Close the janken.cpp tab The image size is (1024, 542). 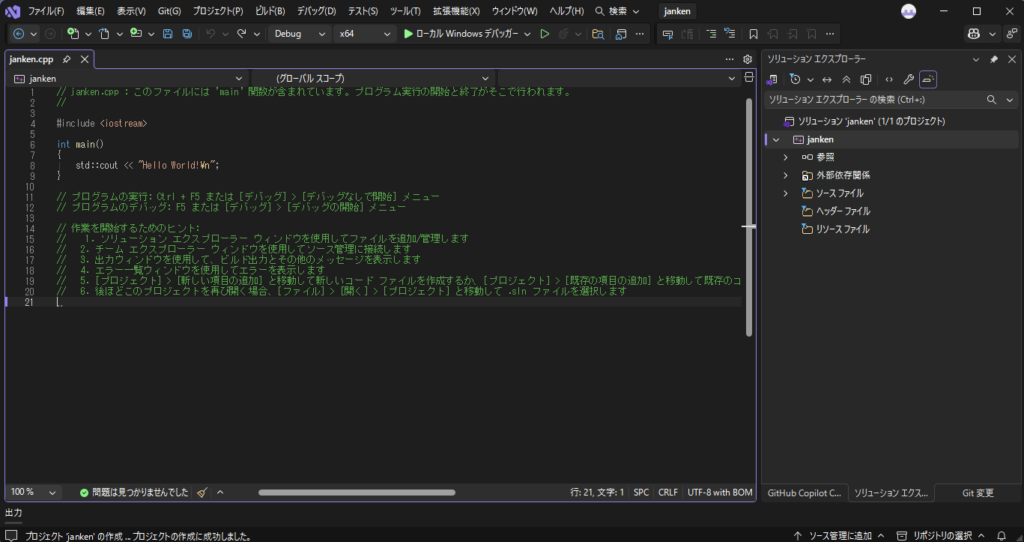[84, 59]
